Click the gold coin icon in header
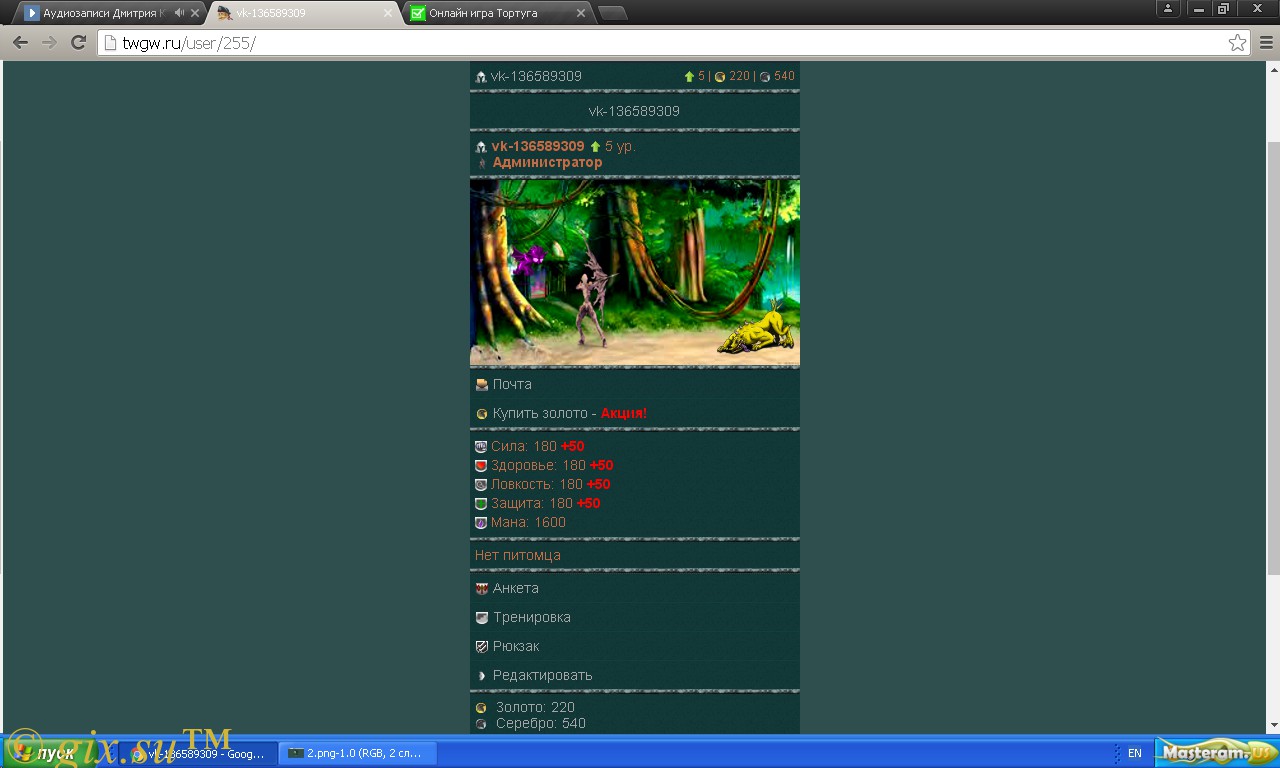 (x=720, y=76)
